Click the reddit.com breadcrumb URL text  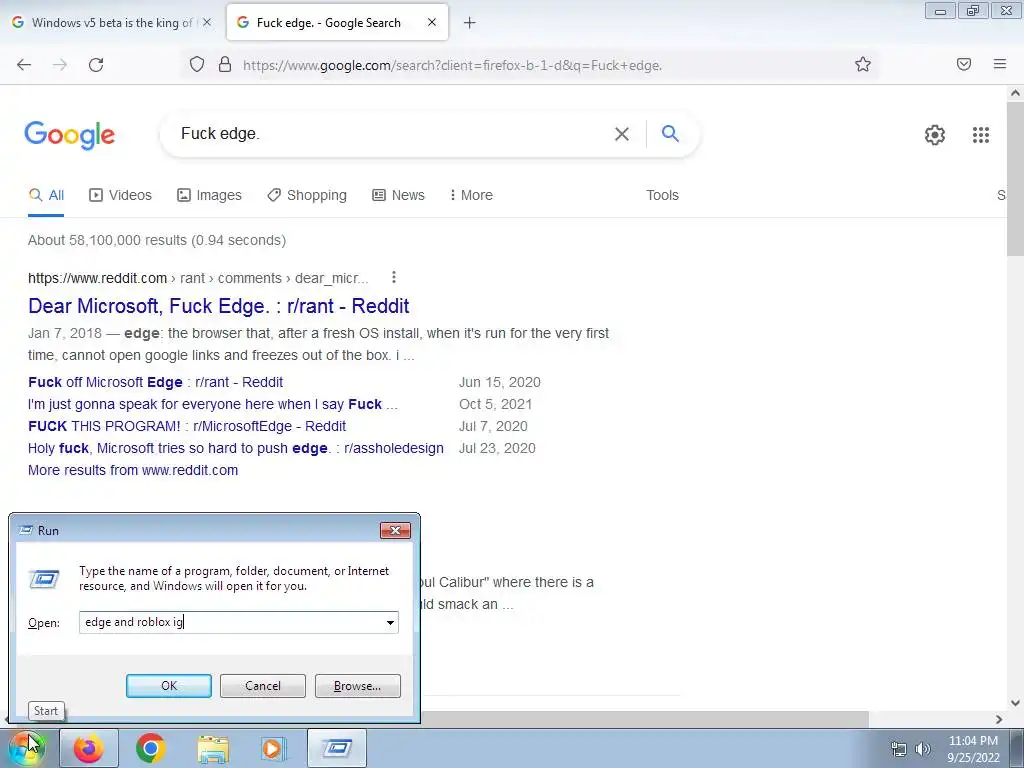198,278
